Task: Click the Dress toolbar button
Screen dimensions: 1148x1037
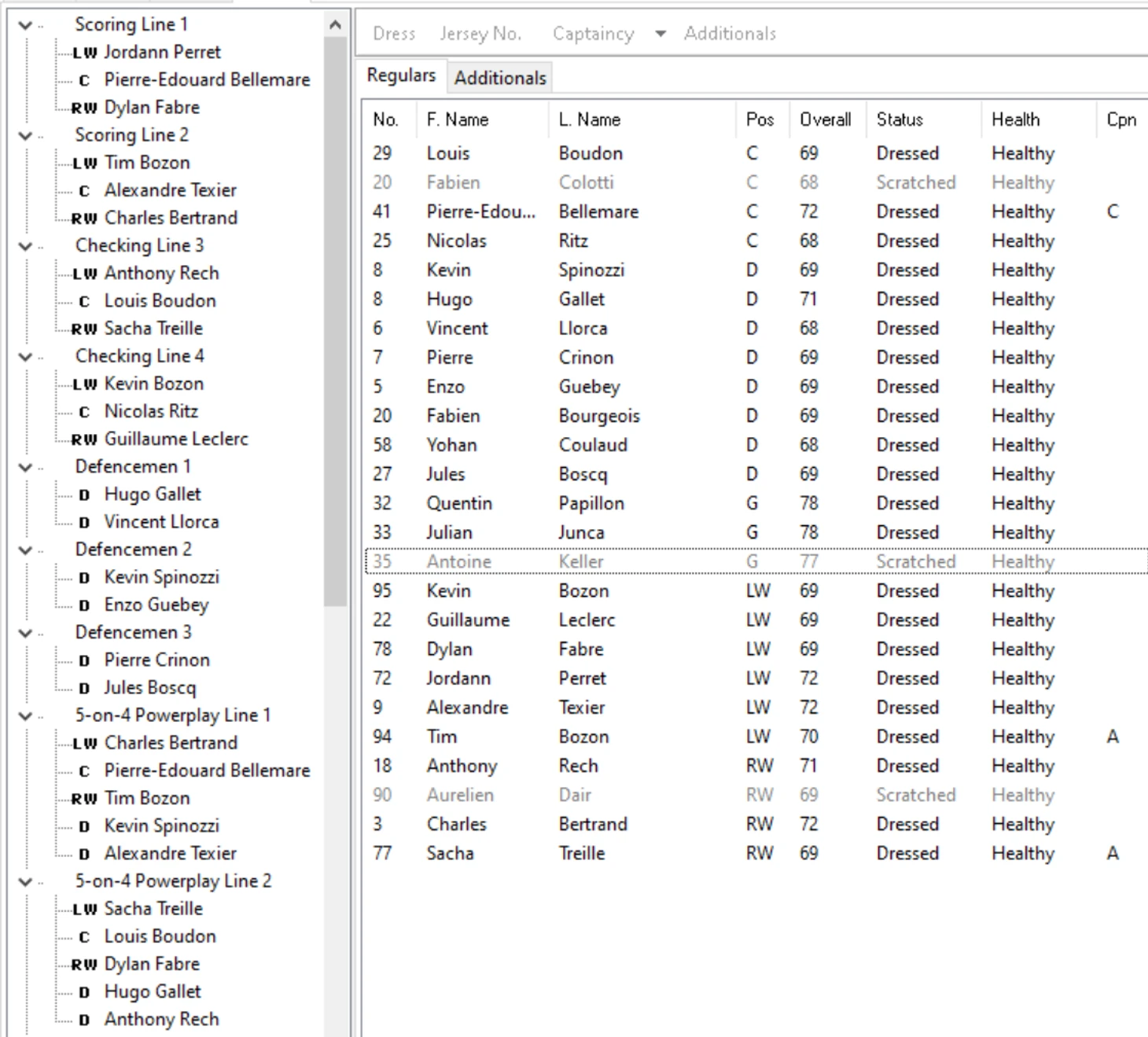Action: (394, 34)
